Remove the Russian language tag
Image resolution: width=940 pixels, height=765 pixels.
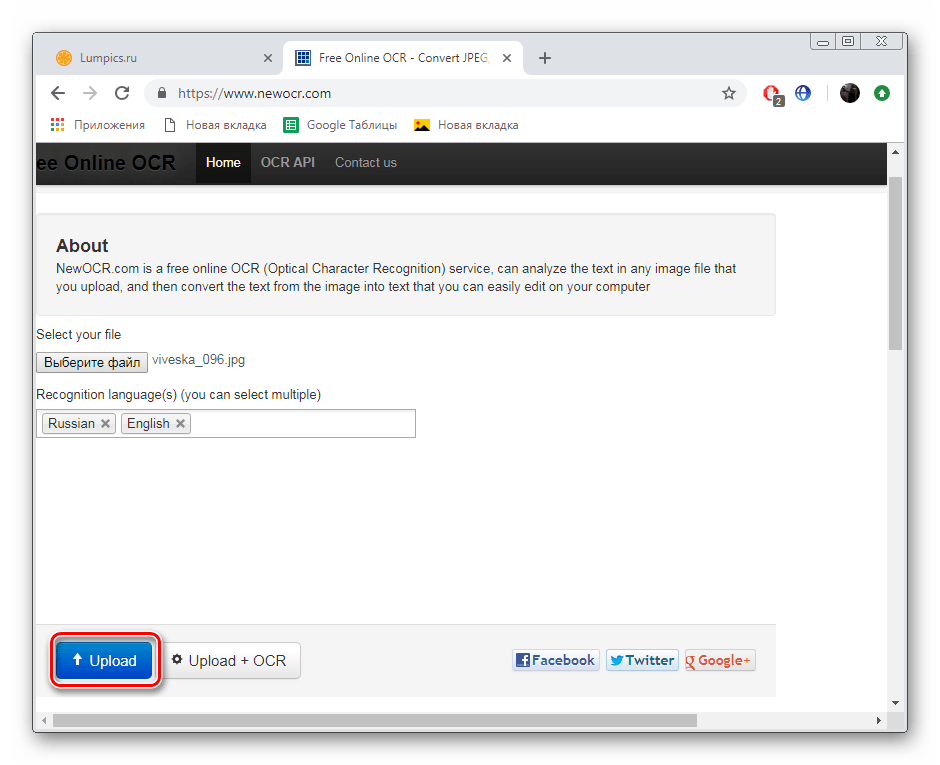(106, 423)
